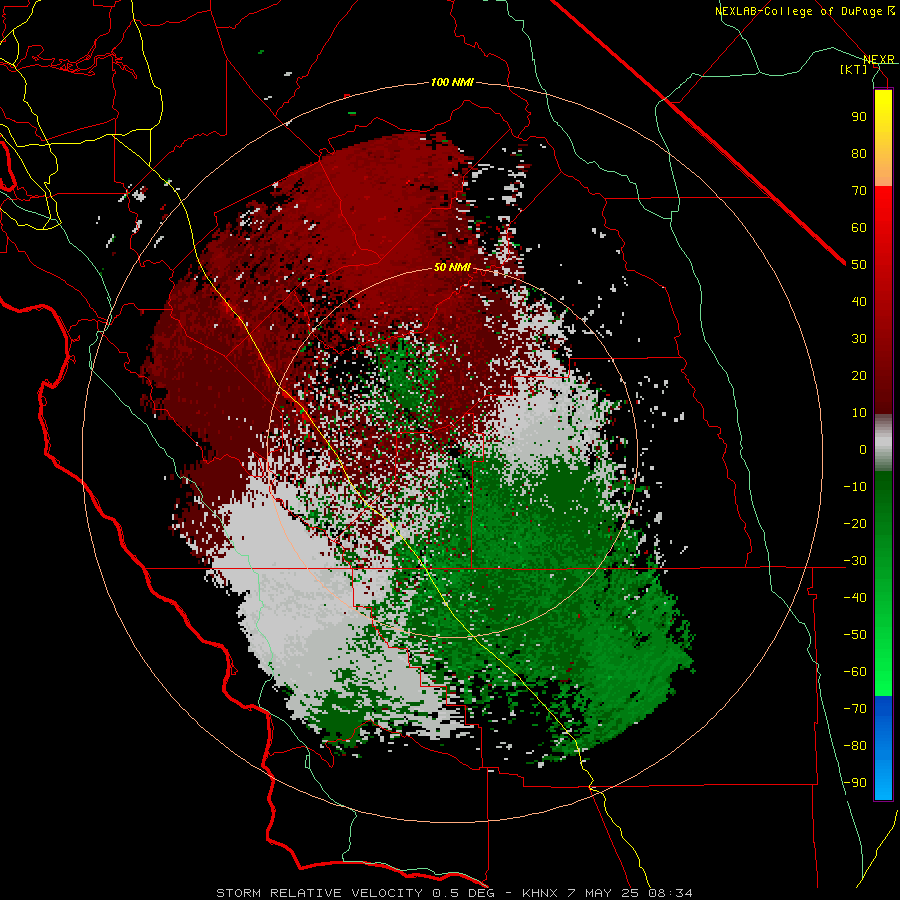Click the 50 value on velocity scale

(x=859, y=265)
